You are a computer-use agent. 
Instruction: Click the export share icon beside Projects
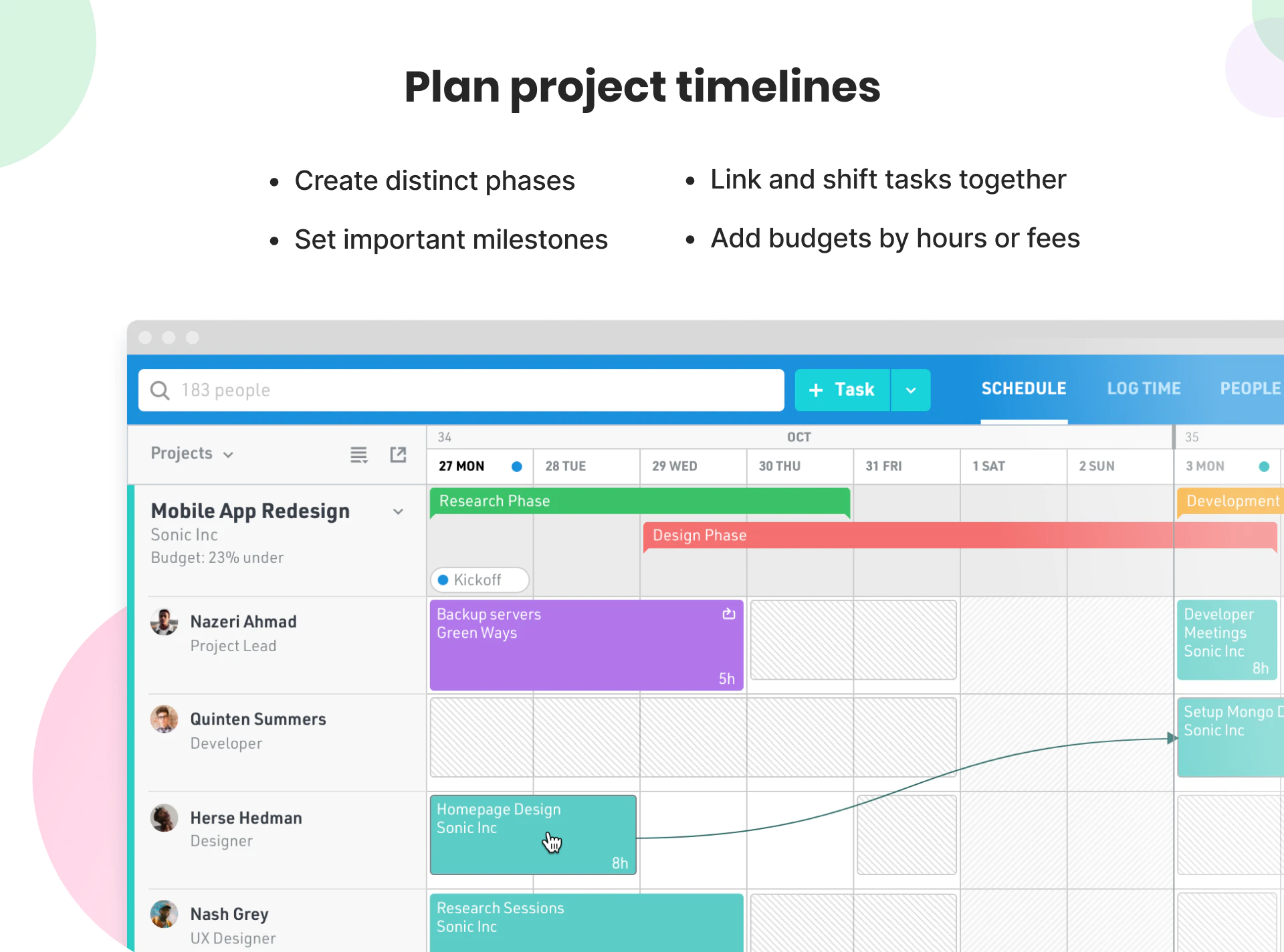point(399,455)
